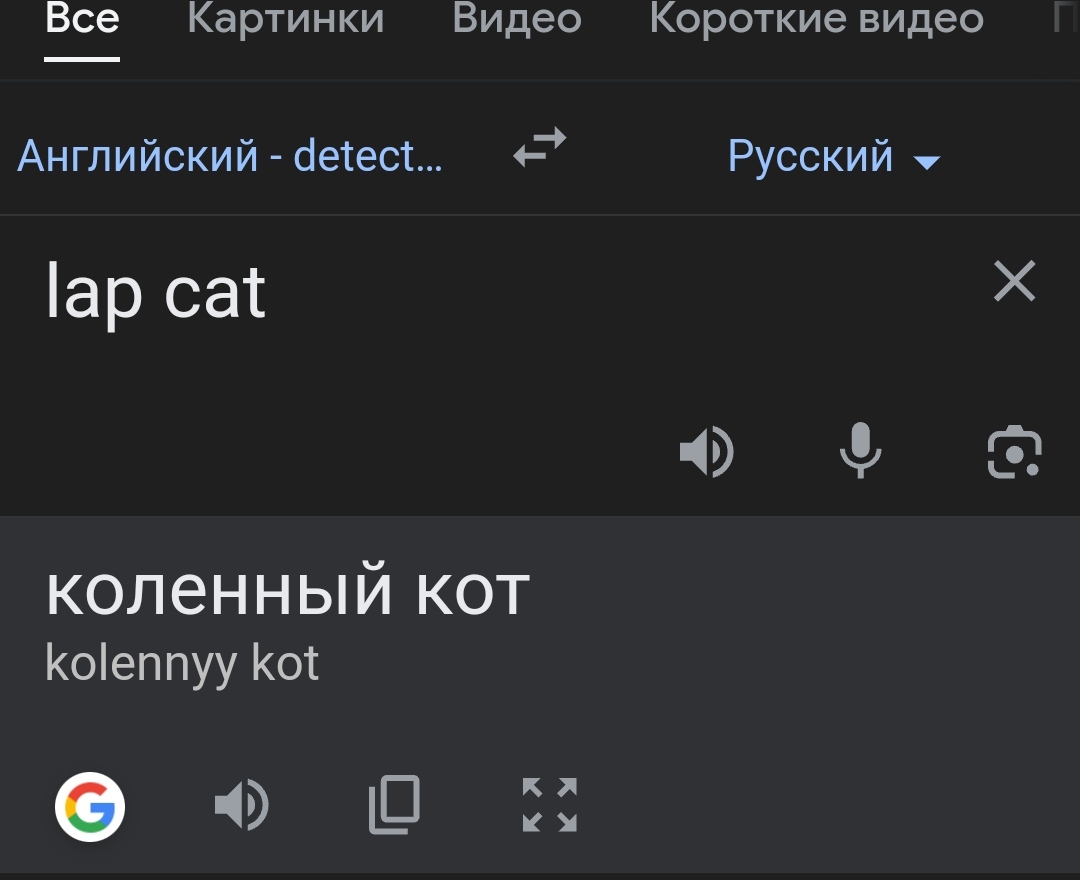Play audio of the Russian translation
The width and height of the screenshot is (1080, 880).
[x=242, y=804]
